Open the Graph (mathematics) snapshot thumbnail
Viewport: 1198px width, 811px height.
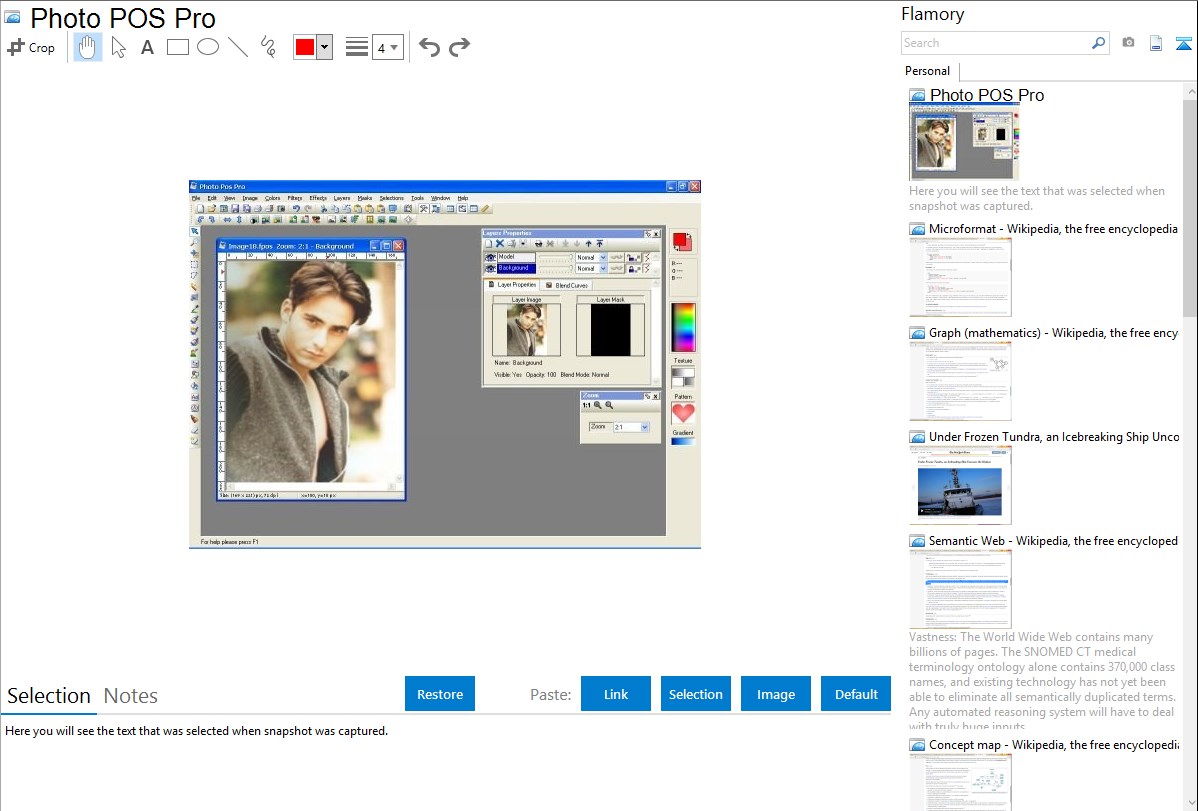(x=960, y=381)
